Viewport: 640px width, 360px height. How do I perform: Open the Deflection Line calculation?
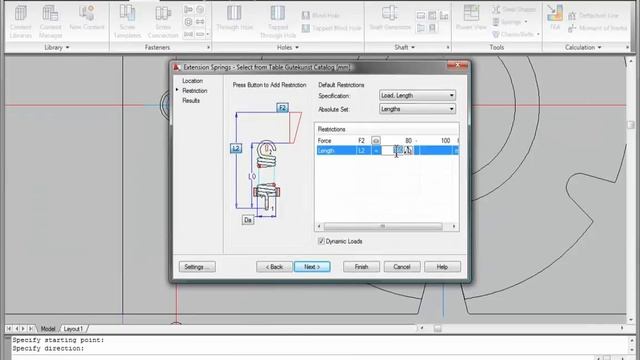(593, 16)
